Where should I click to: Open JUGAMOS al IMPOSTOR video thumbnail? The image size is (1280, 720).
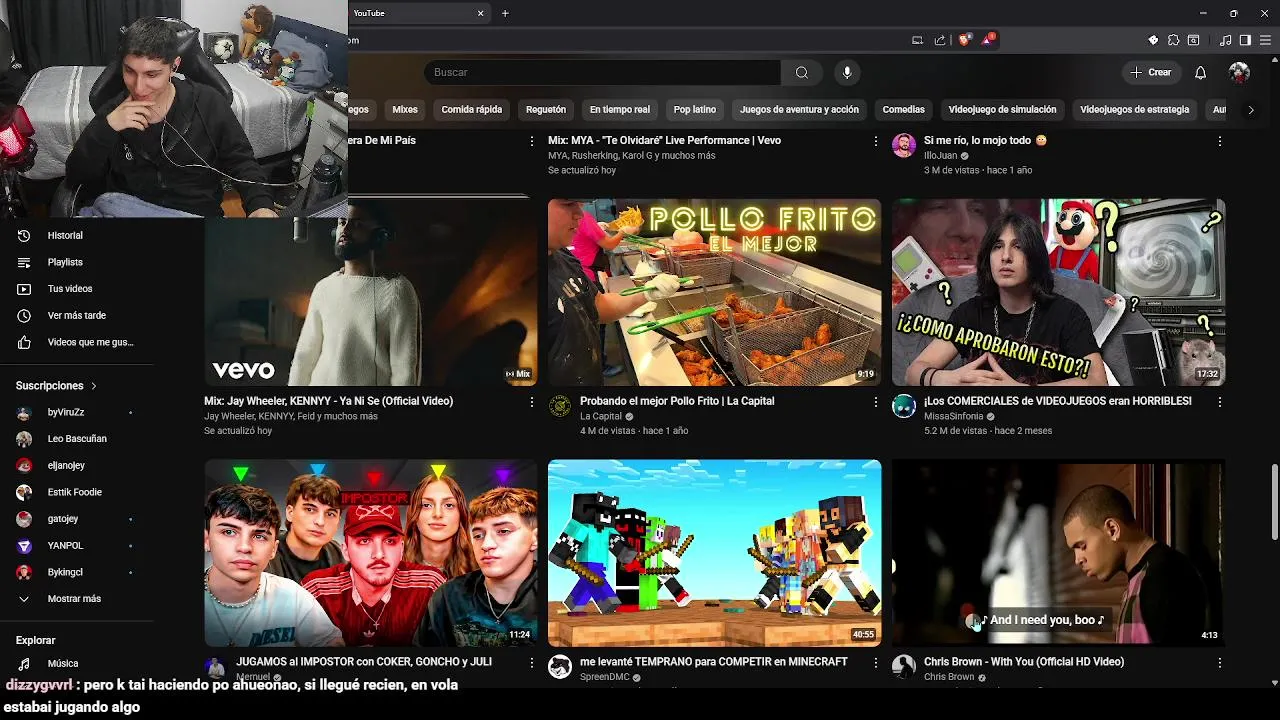pyautogui.click(x=371, y=553)
